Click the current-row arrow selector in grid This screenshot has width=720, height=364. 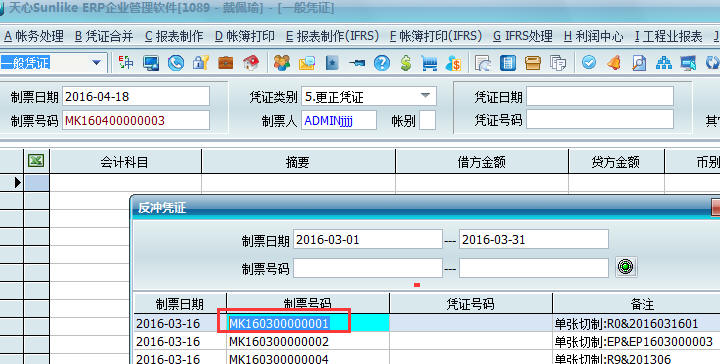(17, 183)
